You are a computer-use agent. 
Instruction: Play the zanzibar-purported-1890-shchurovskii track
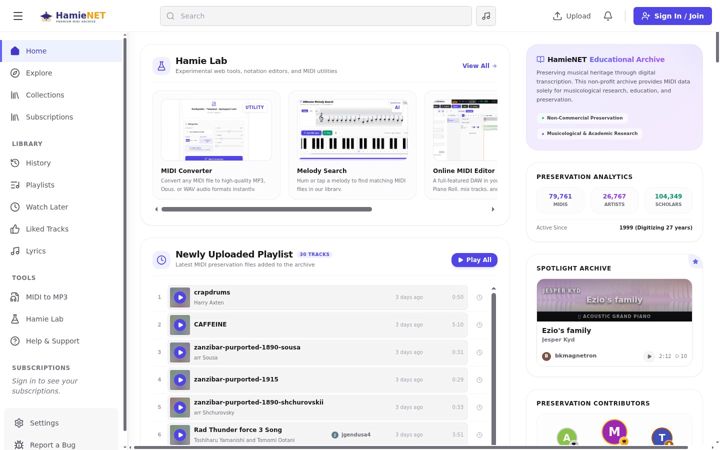point(180,408)
